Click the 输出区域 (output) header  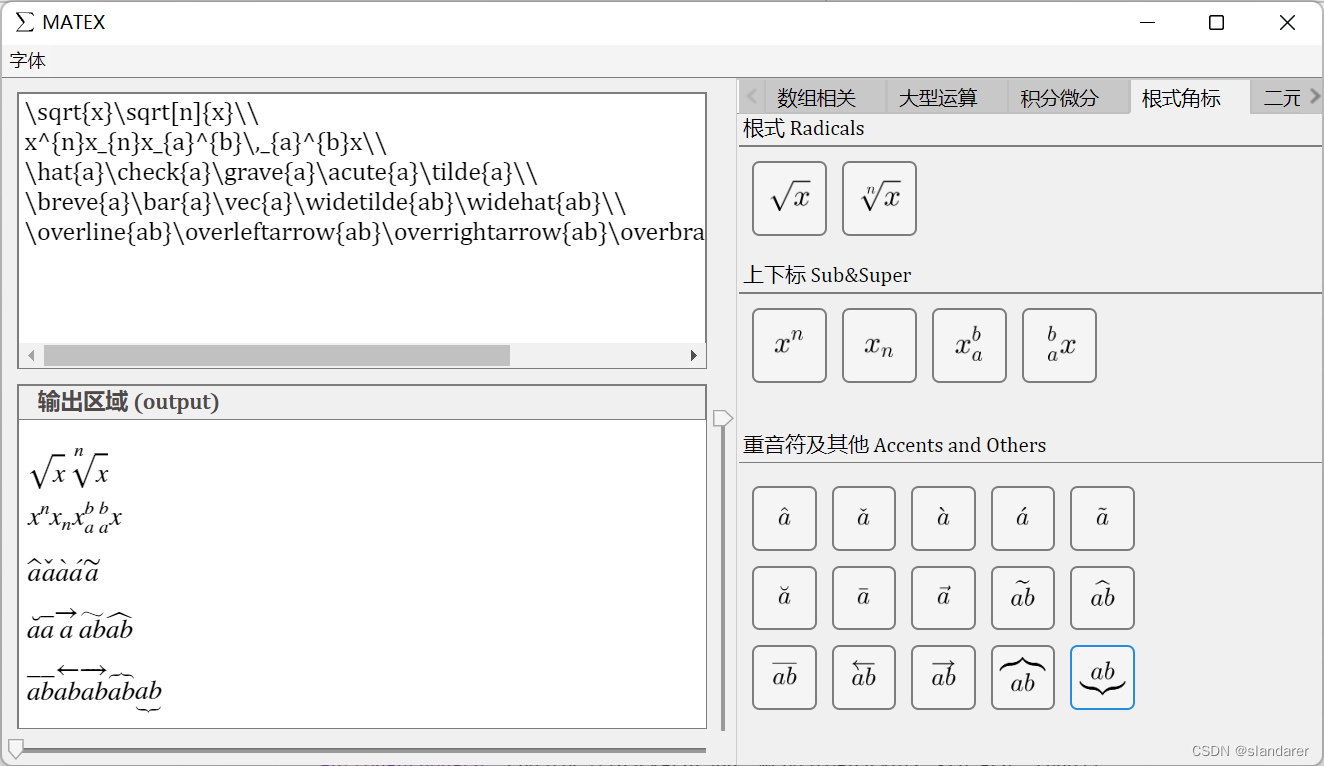(362, 402)
